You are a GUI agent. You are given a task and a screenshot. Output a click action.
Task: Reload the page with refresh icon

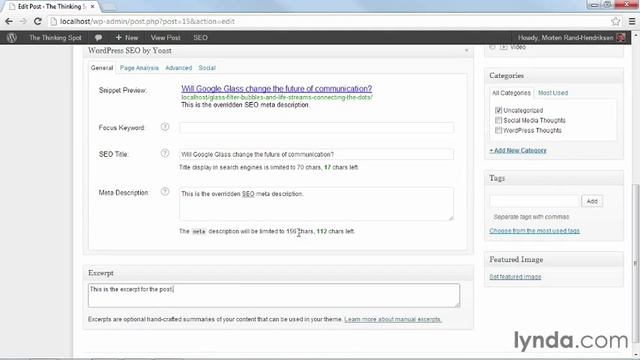(38, 21)
